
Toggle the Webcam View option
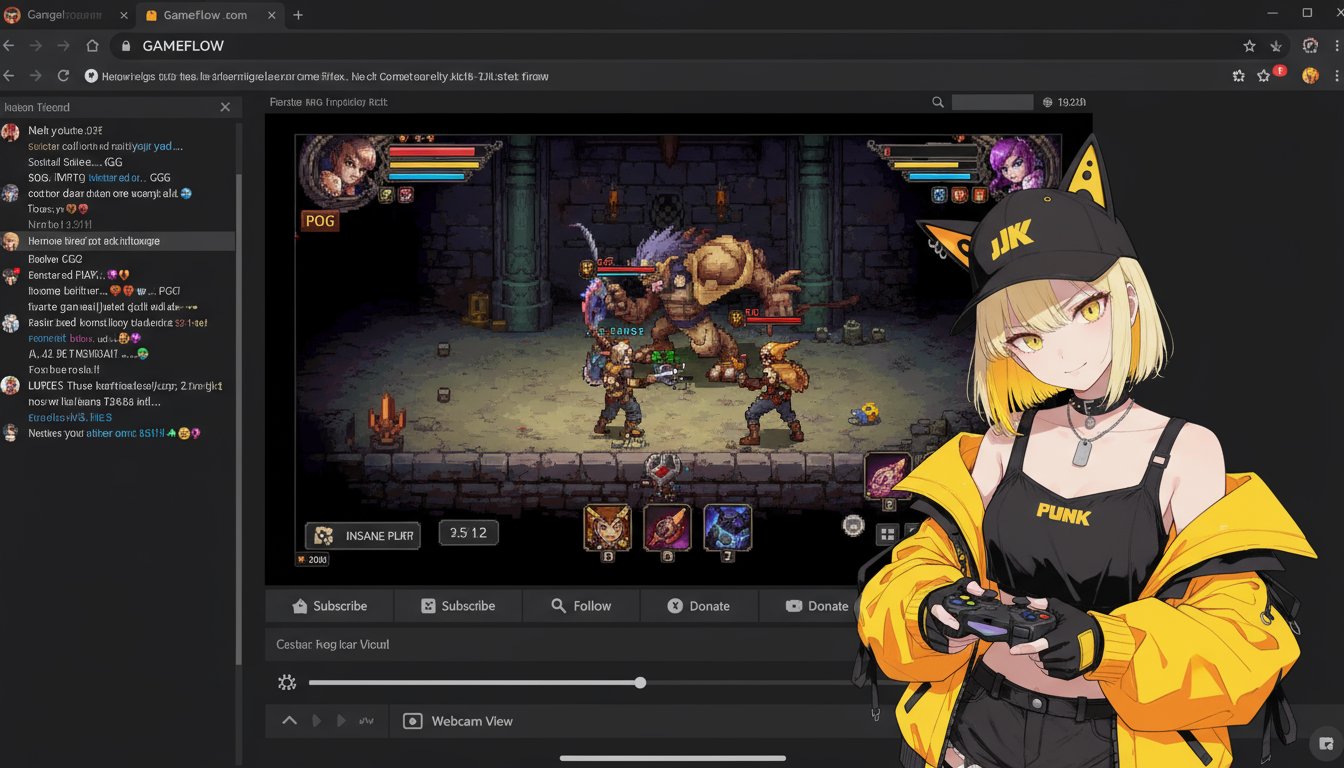point(458,721)
